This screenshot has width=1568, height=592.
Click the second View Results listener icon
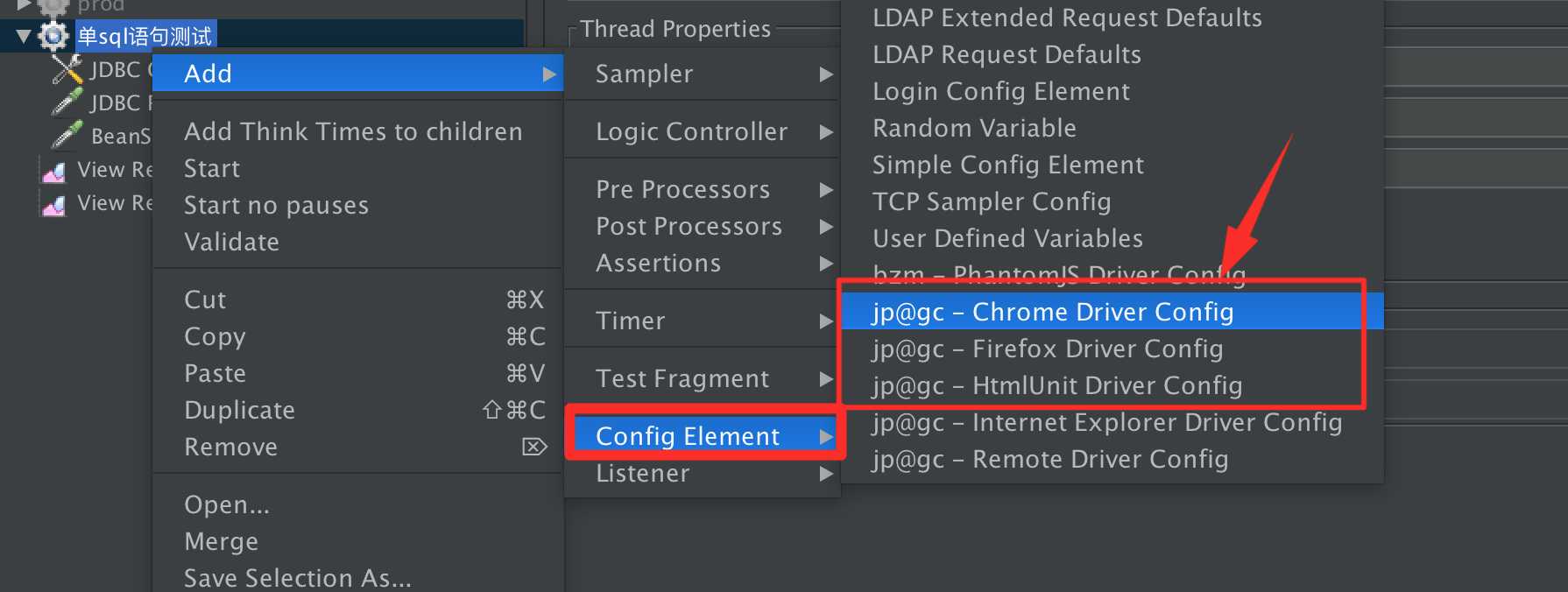tap(54, 204)
